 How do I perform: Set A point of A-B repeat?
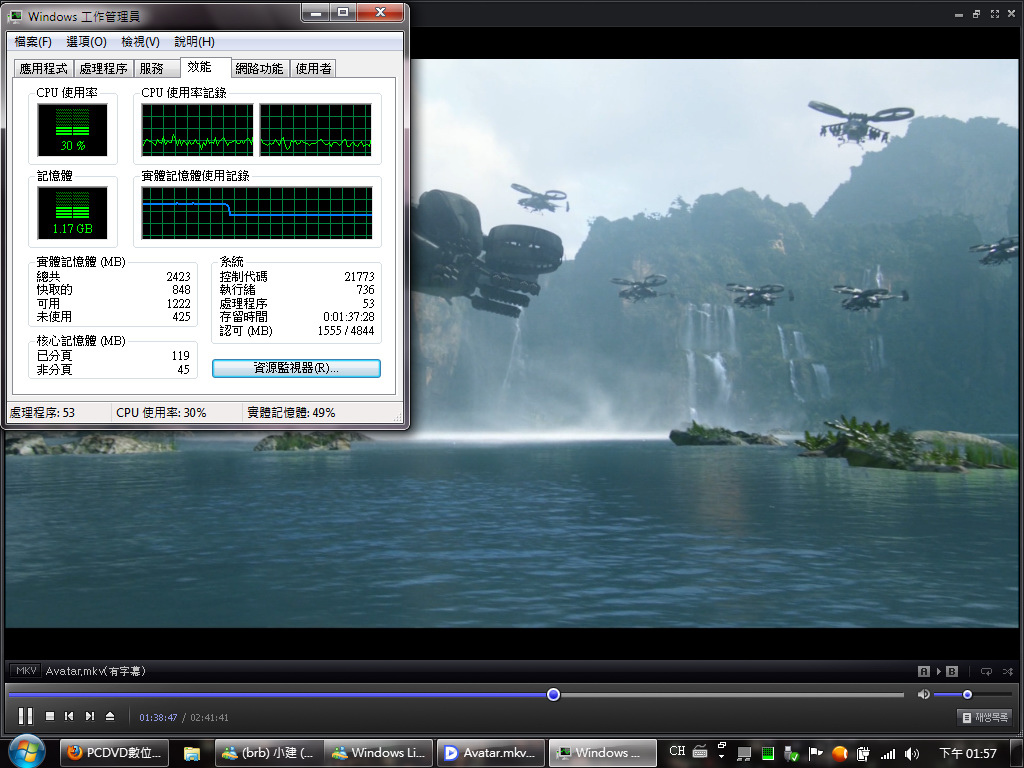[923, 671]
